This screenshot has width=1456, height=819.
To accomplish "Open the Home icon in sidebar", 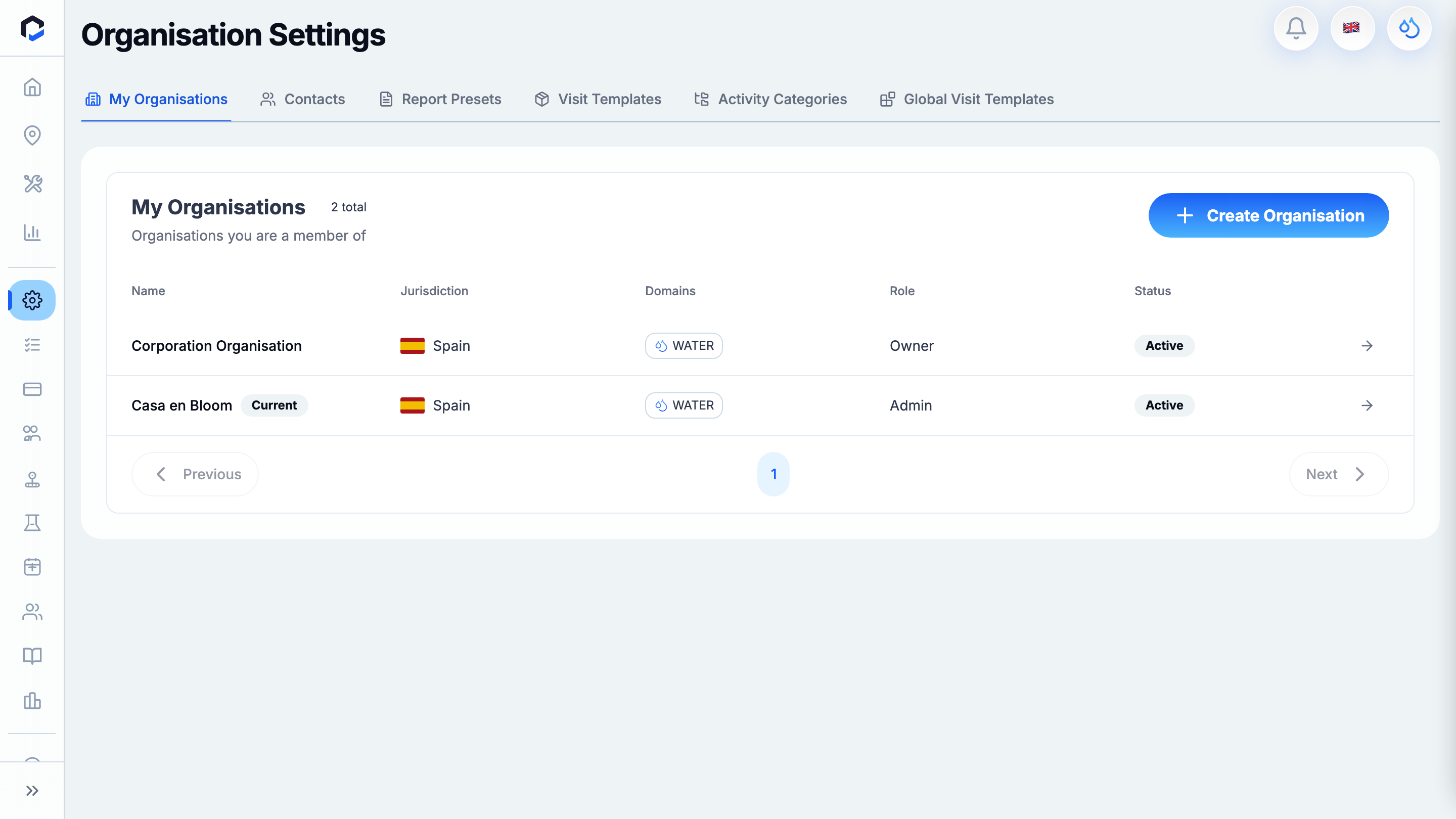I will tap(32, 87).
